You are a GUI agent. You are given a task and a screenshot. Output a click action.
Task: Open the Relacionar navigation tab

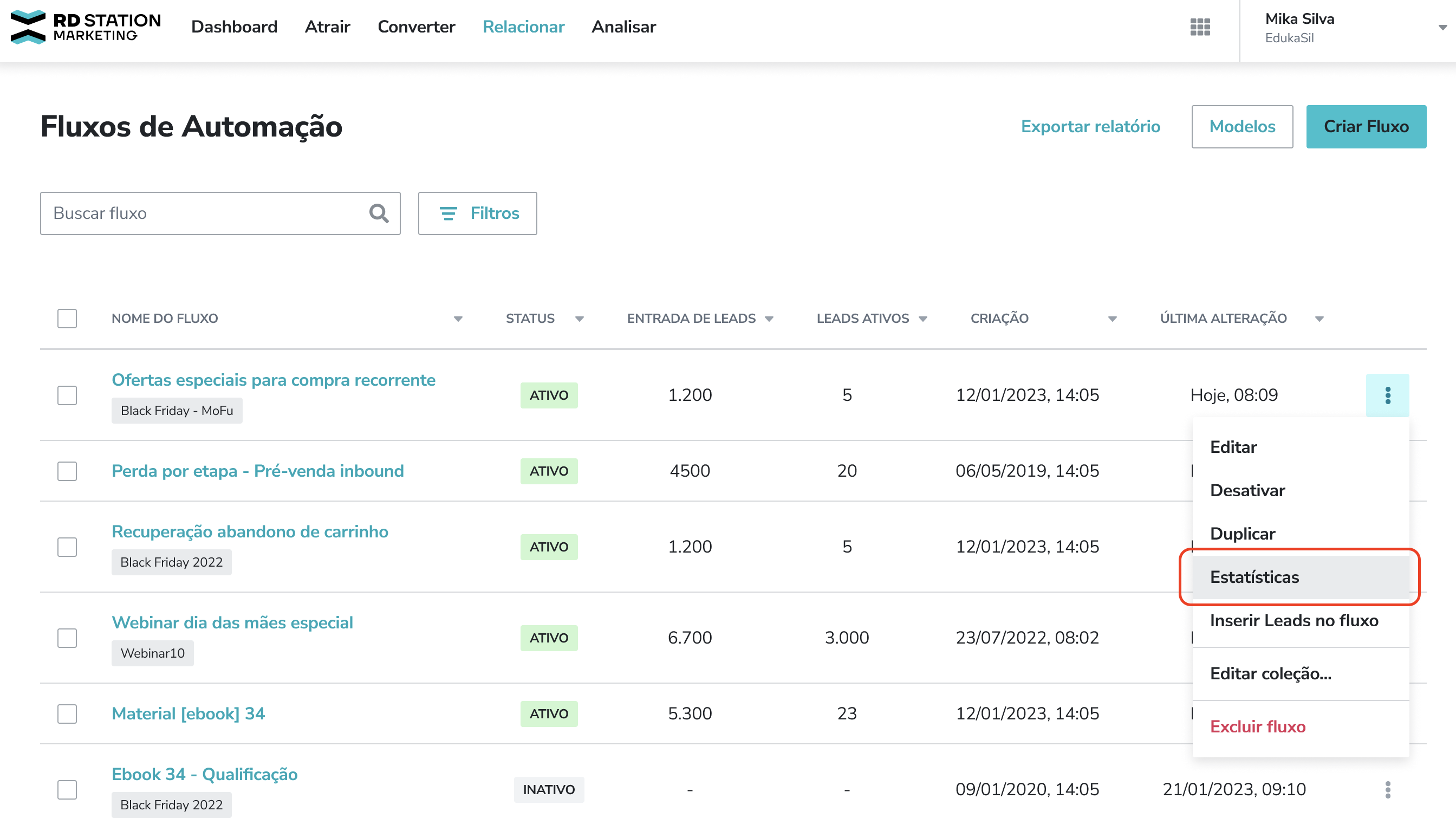(523, 27)
